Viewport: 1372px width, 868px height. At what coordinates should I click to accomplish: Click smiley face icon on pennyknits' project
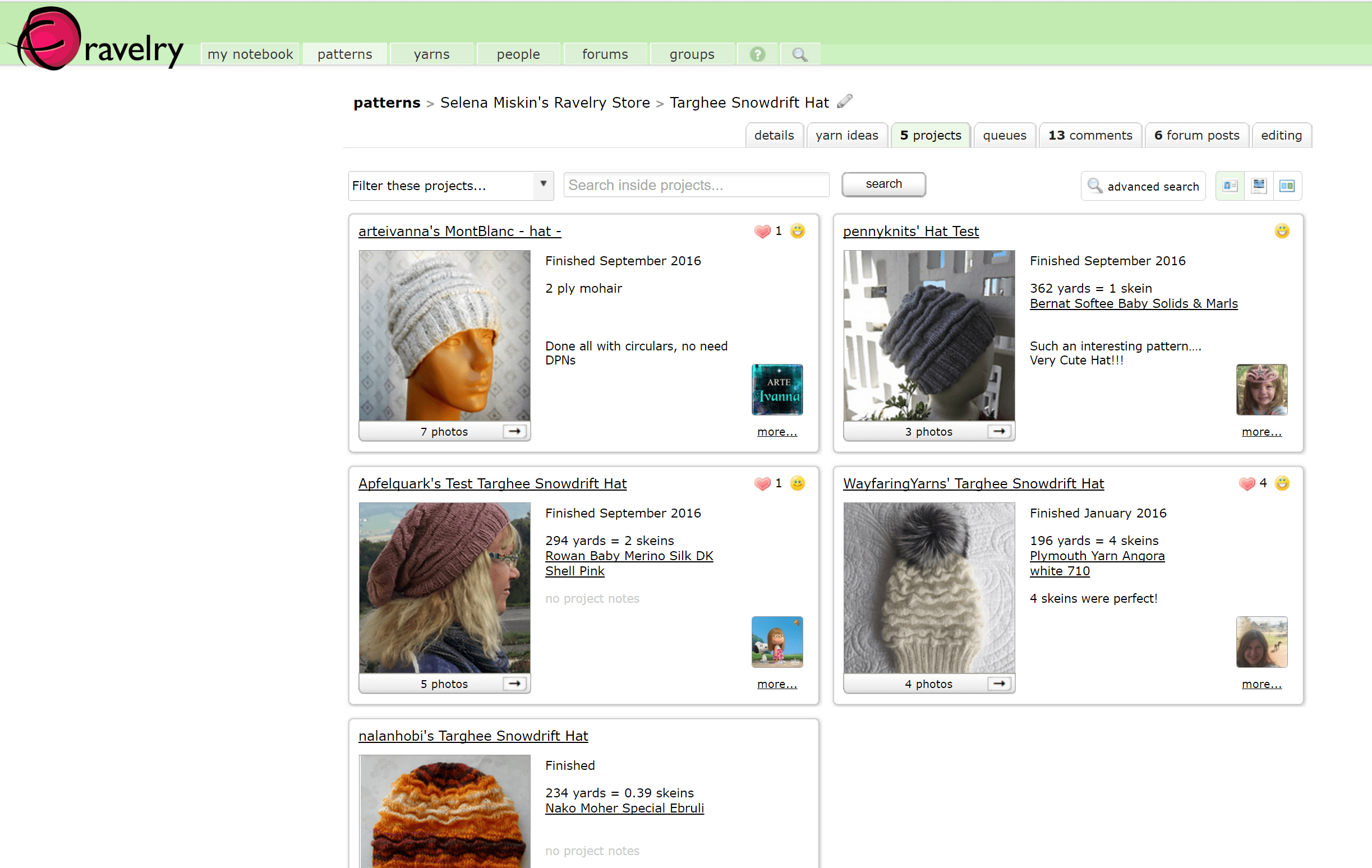click(x=1282, y=231)
